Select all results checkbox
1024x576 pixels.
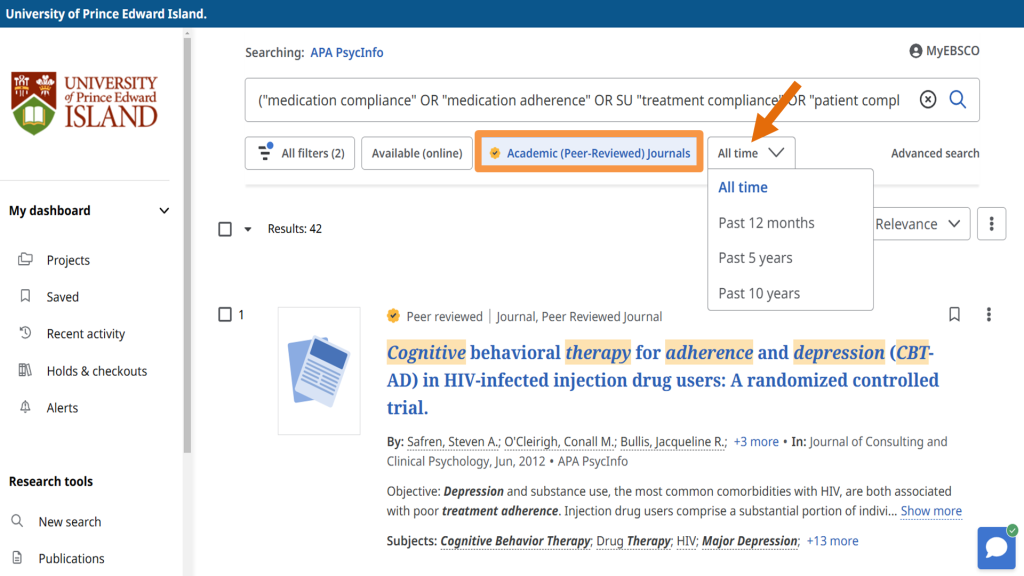tap(225, 229)
